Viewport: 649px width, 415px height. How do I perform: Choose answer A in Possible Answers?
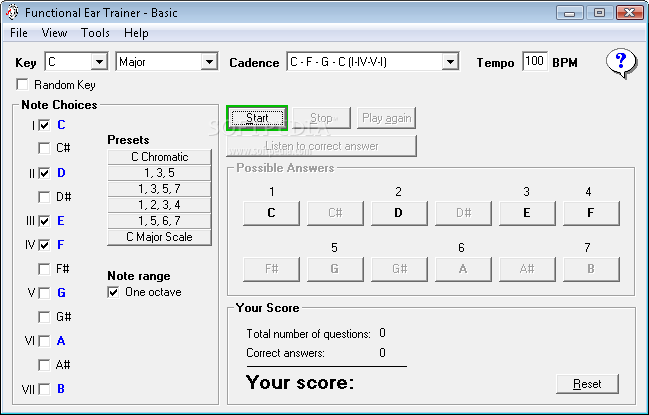tap(463, 269)
